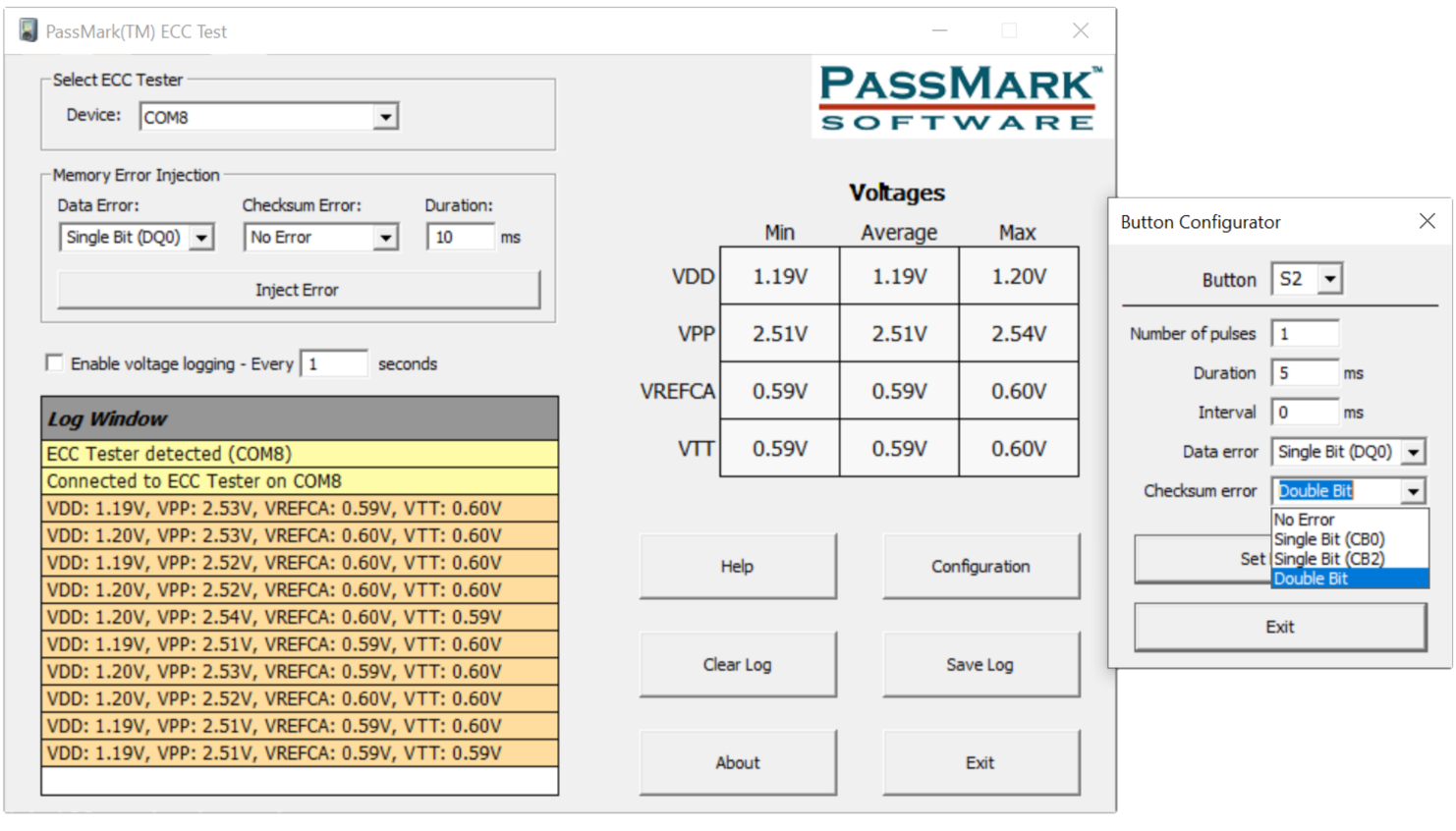Click the VPP Average cell 2.51V
Viewport: 1456px width, 831px height.
pos(899,334)
